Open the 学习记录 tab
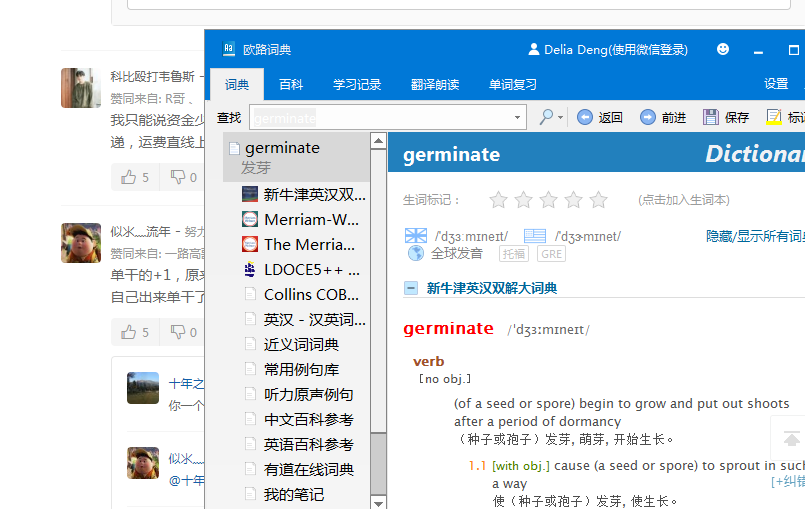Image resolution: width=805 pixels, height=509 pixels. 357,84
